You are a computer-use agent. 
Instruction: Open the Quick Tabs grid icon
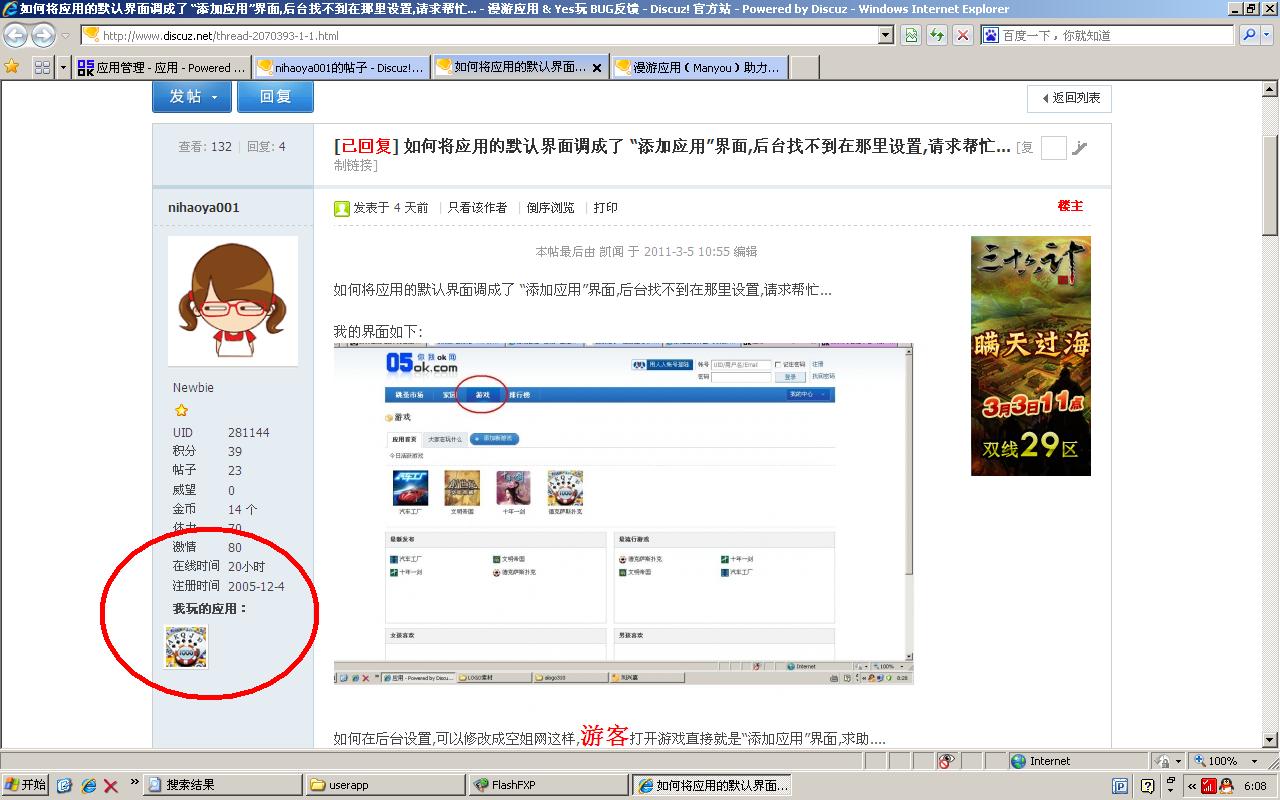coord(42,67)
